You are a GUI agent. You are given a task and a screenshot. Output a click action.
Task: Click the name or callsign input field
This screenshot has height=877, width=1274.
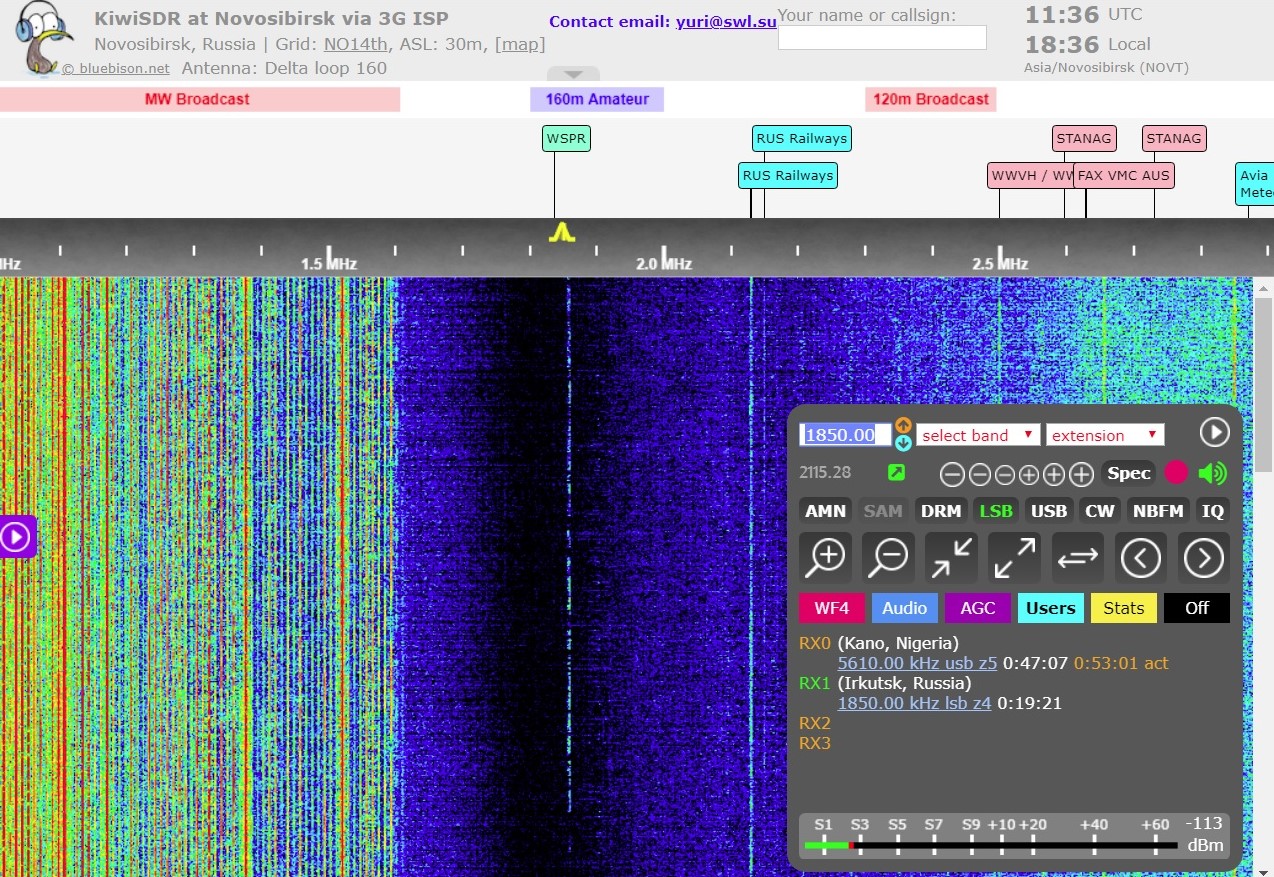(882, 38)
